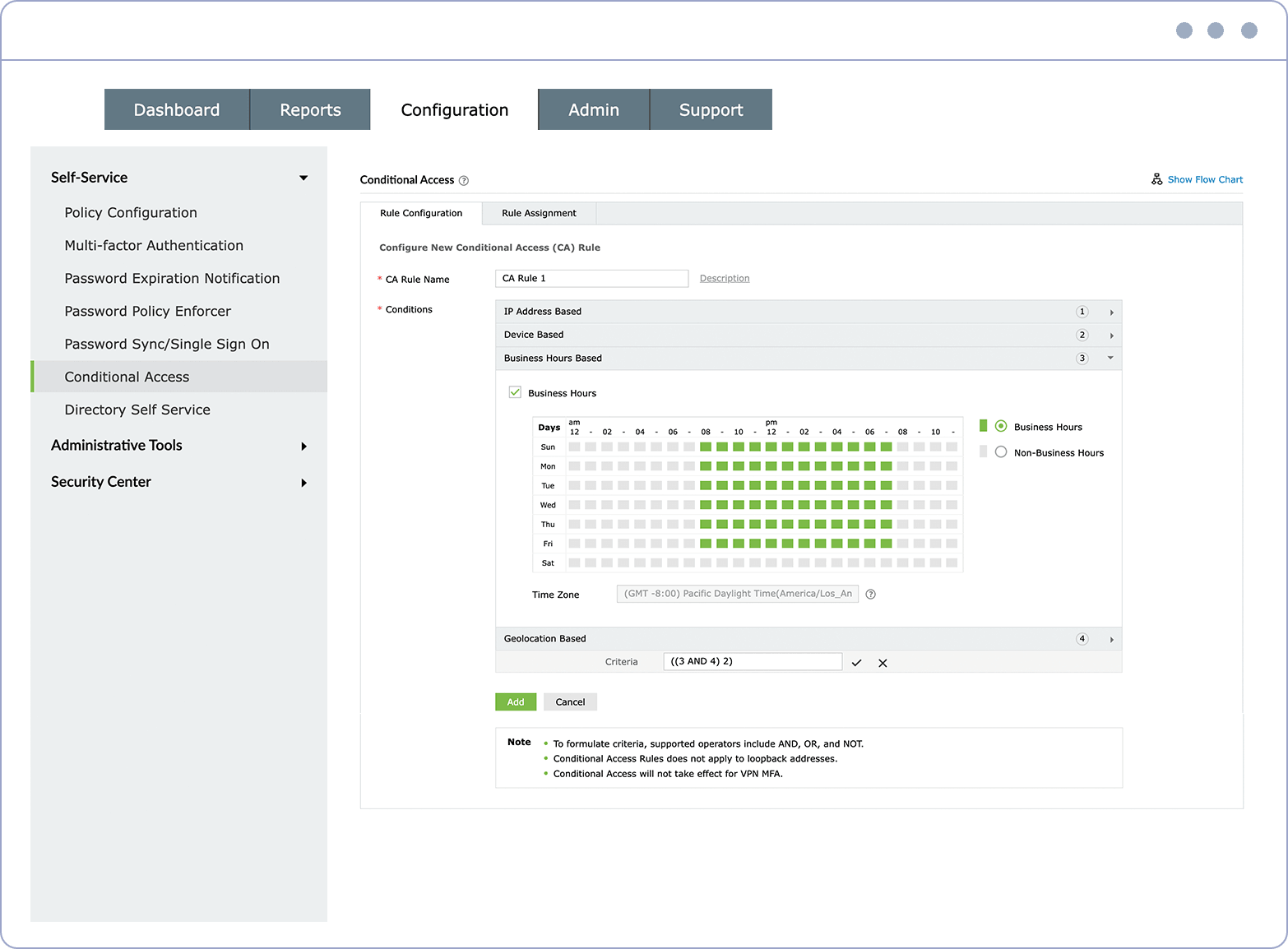The height and width of the screenshot is (949, 1288).
Task: Expand Administrative Tools in the sidebar
Action: pos(303,447)
